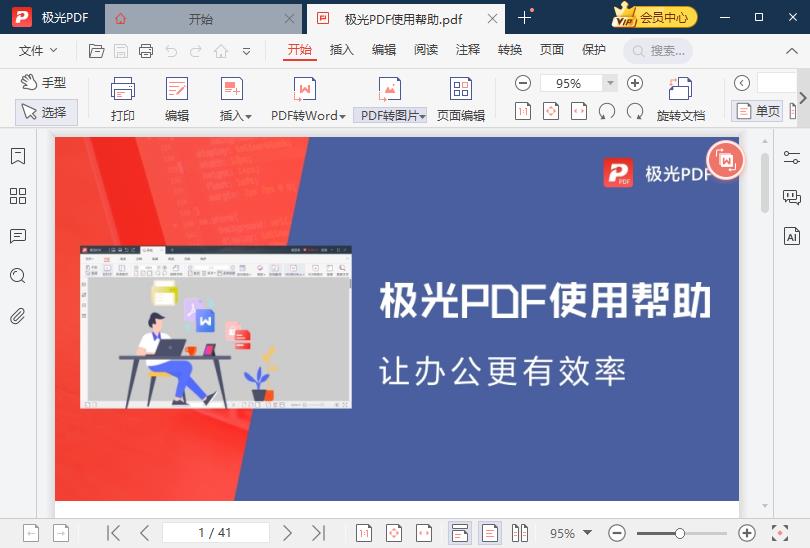Undo the last action
The image size is (810, 548).
click(171, 51)
